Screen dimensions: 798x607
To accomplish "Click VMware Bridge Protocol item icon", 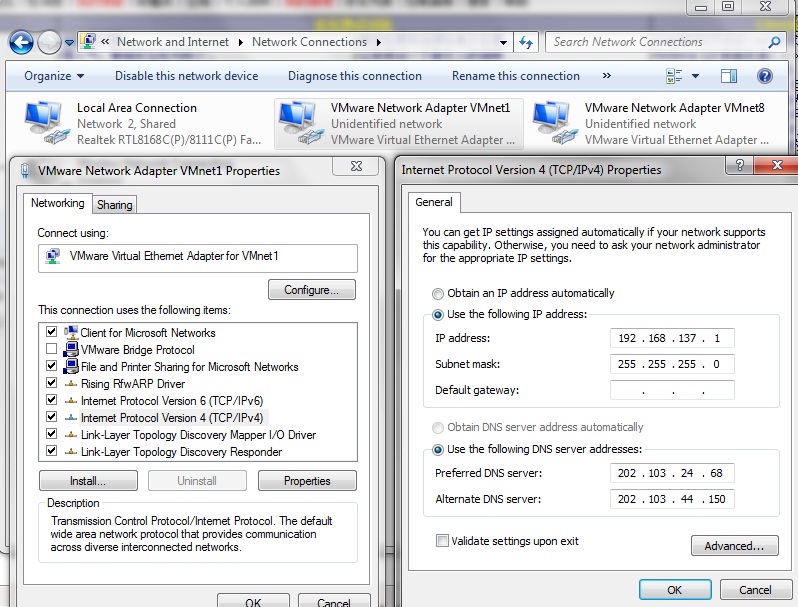I will (71, 350).
